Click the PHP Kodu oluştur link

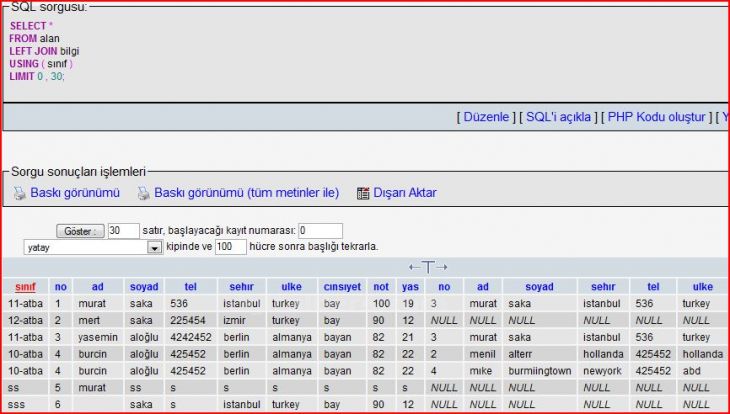(x=658, y=117)
